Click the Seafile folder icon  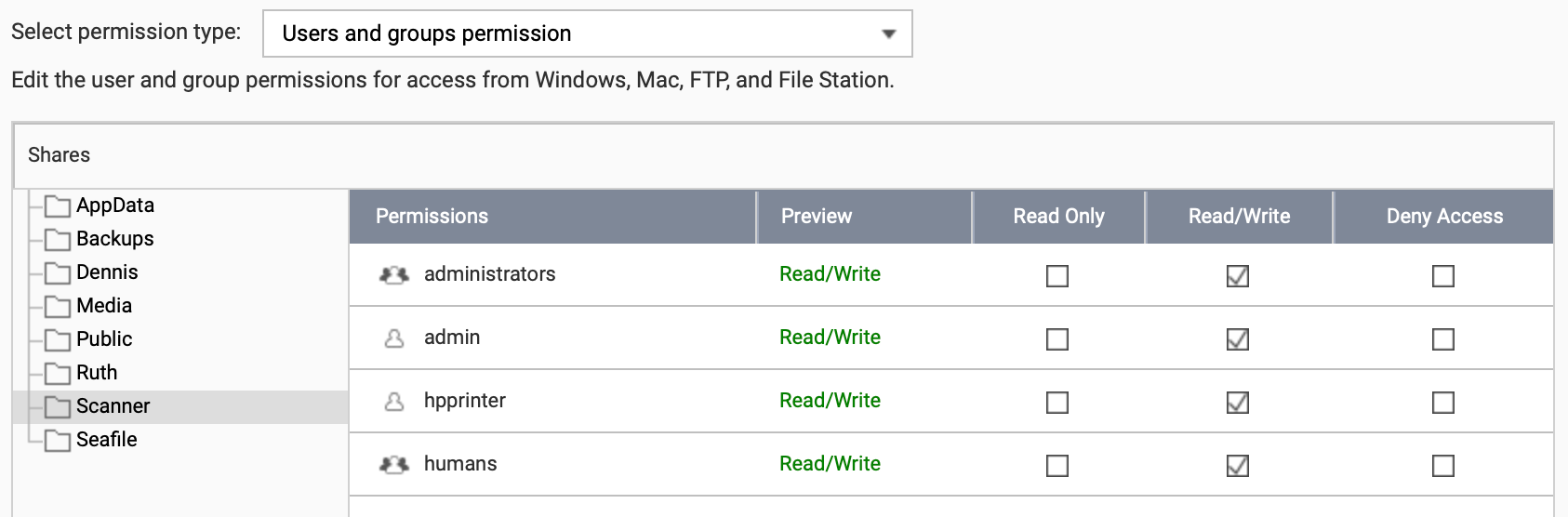[x=59, y=440]
